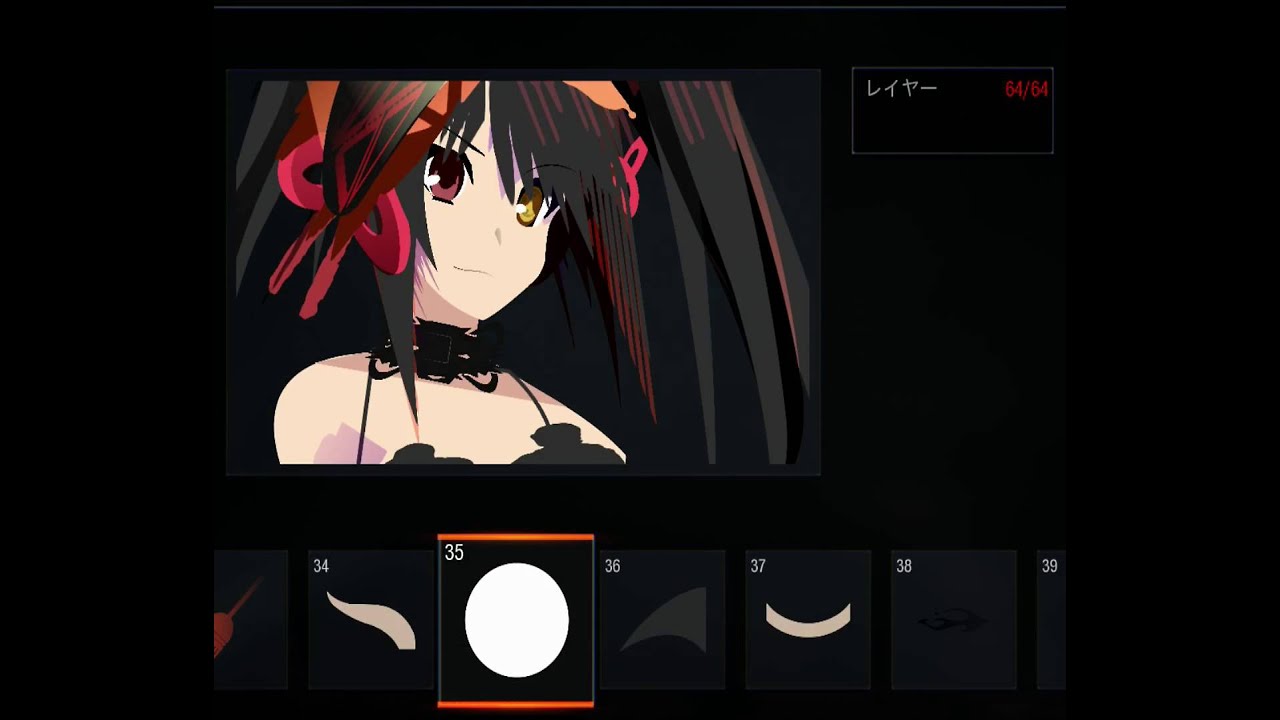Viewport: 1280px width, 720px height.
Task: Click the レイヤー label
Action: [x=901, y=88]
